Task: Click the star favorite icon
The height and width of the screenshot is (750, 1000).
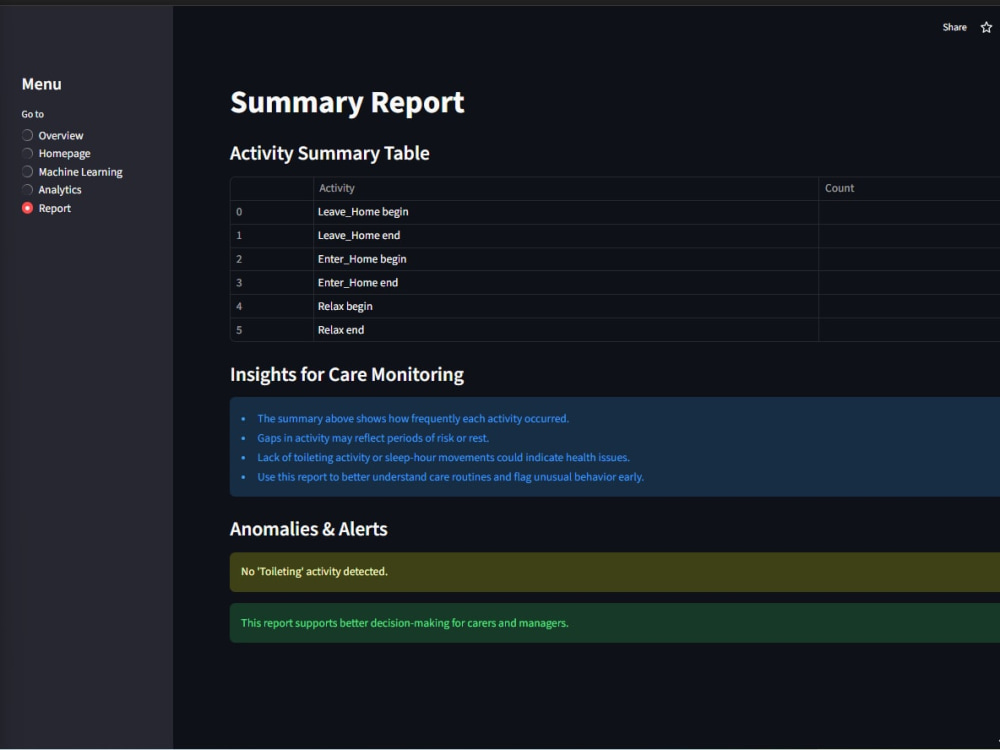Action: click(986, 27)
